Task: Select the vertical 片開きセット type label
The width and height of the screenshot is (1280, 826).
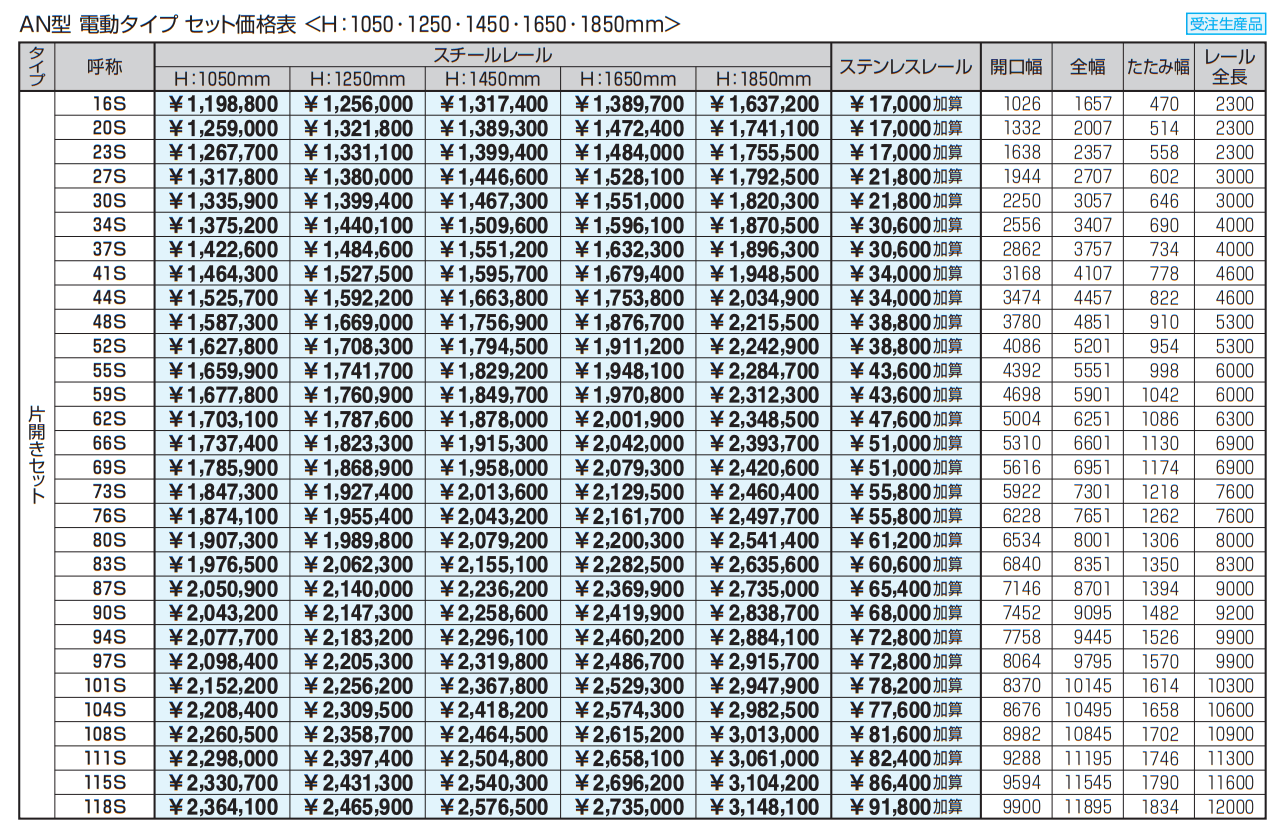Action: point(37,455)
